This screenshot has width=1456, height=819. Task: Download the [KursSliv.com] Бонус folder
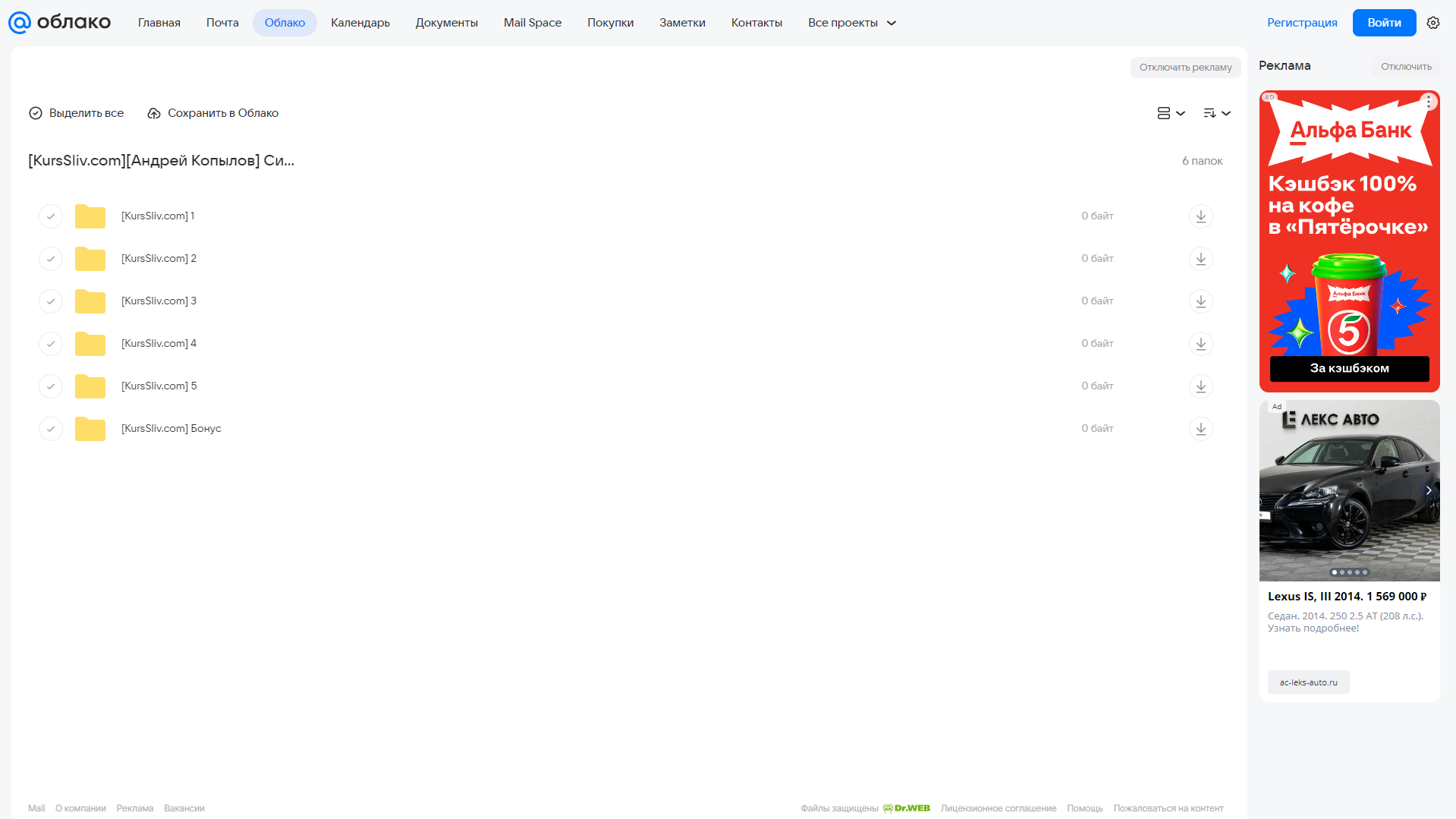(x=1200, y=429)
